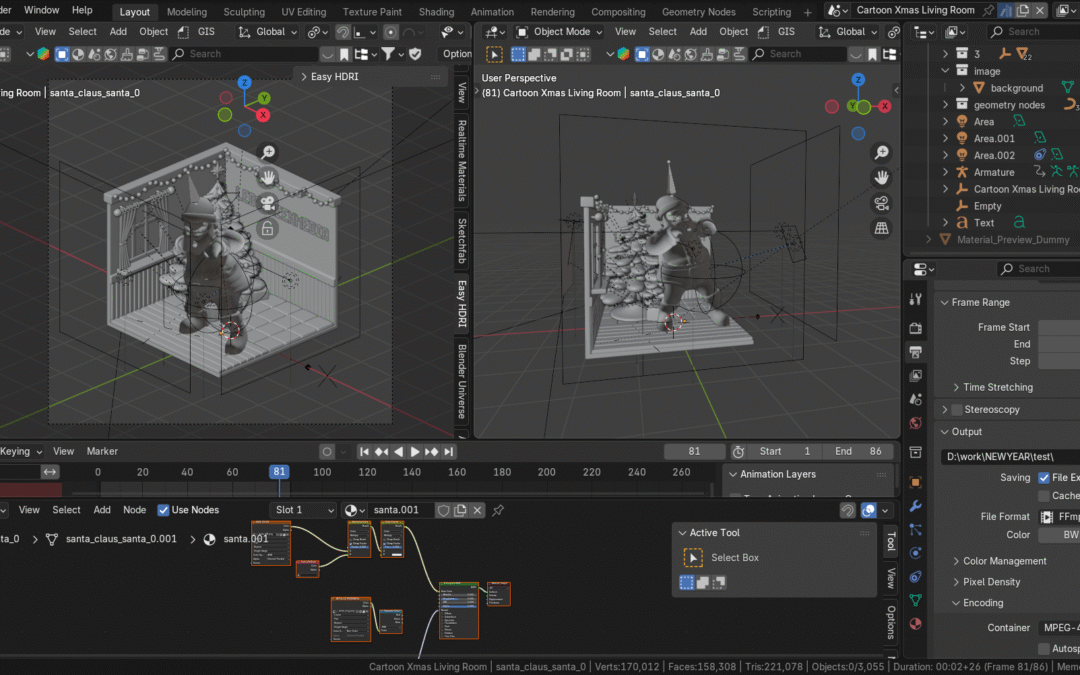
Task: Switch to the Modeling workspace tab
Action: click(187, 12)
